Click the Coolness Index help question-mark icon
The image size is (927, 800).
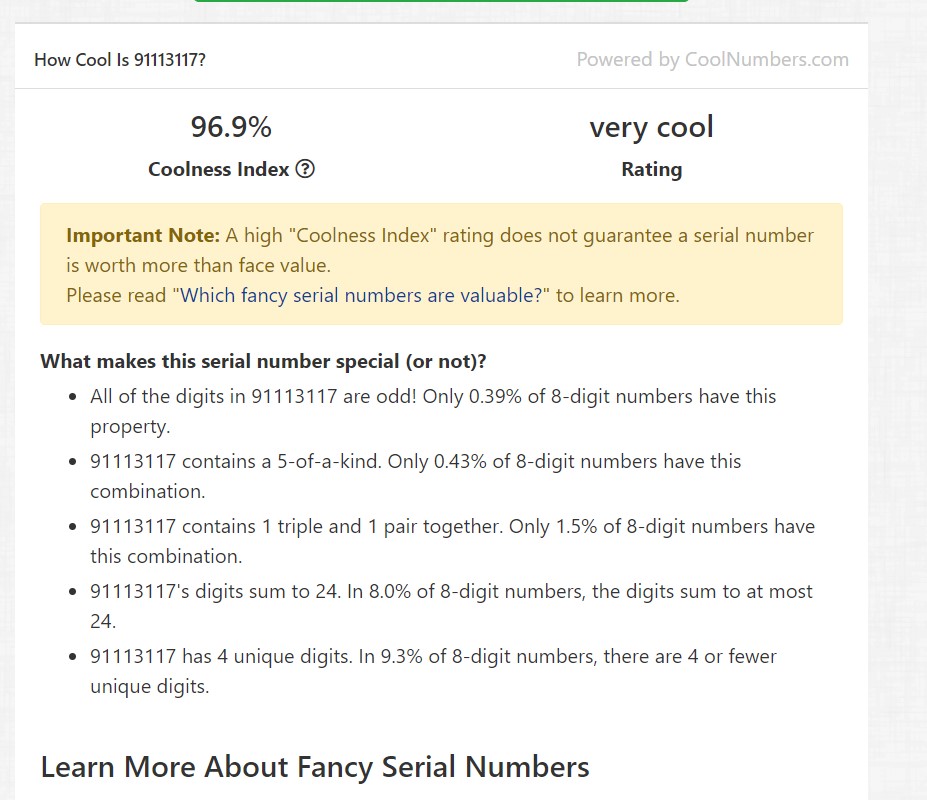306,169
